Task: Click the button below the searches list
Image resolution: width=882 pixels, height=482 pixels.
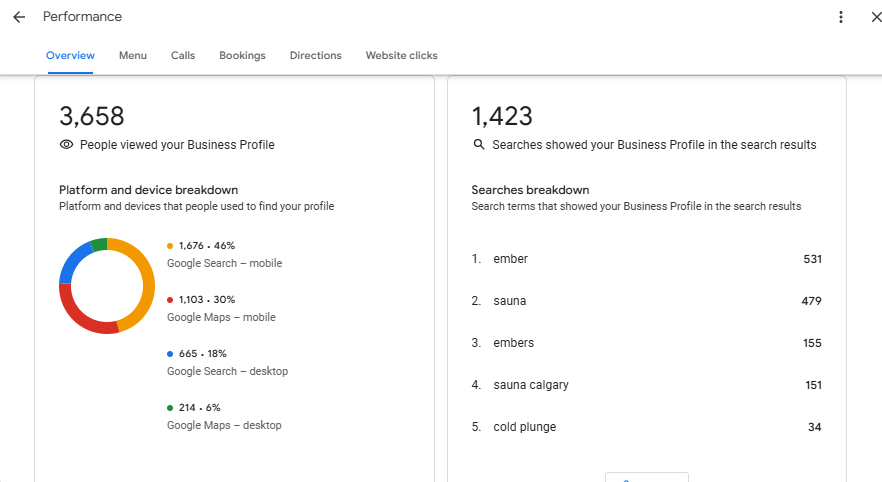Action: [646, 477]
